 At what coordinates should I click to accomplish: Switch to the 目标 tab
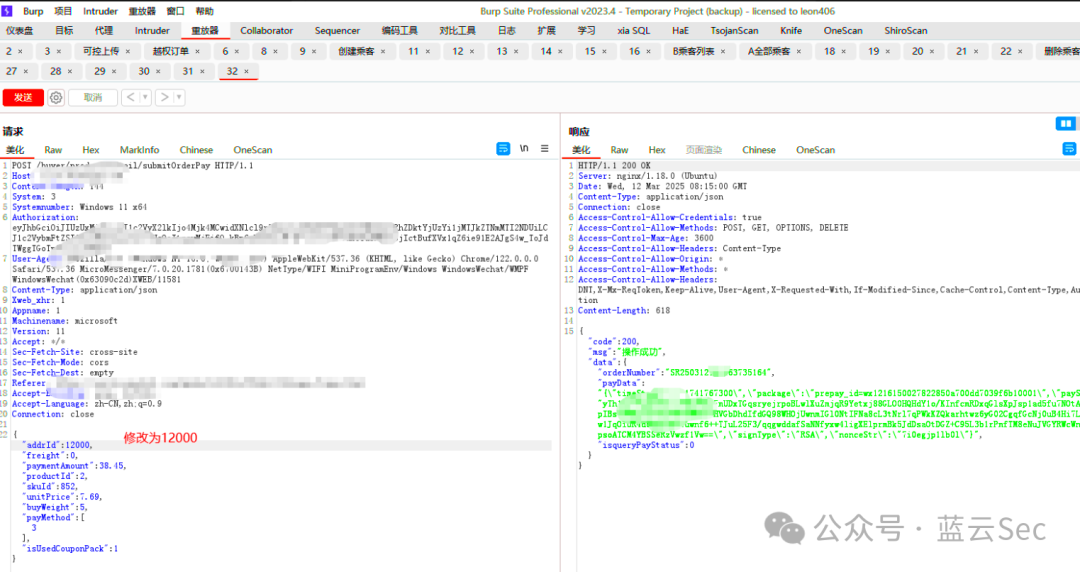[64, 30]
